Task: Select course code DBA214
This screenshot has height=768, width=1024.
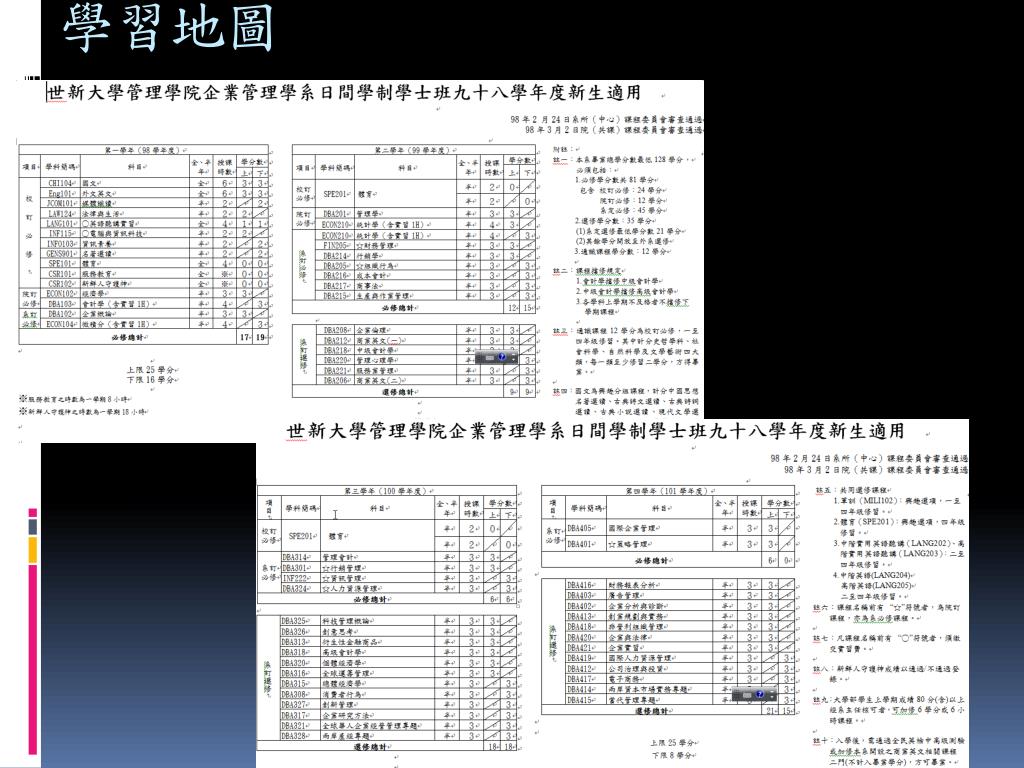Action: click(x=336, y=256)
